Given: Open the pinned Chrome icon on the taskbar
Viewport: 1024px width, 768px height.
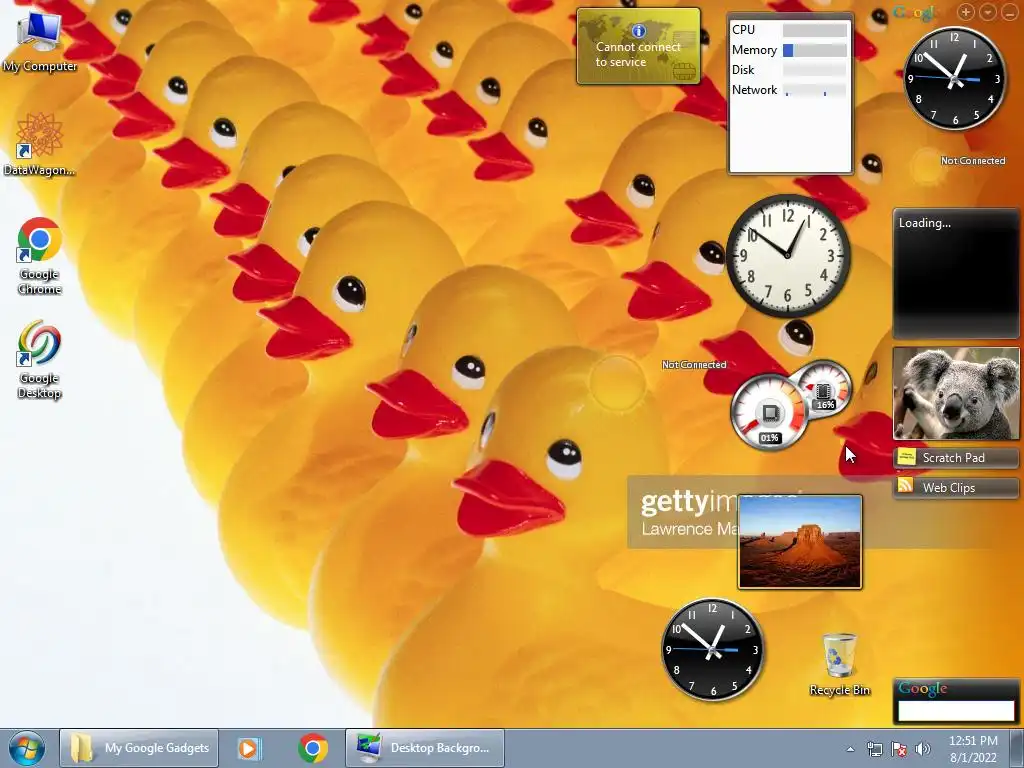Looking at the screenshot, I should click(x=313, y=748).
